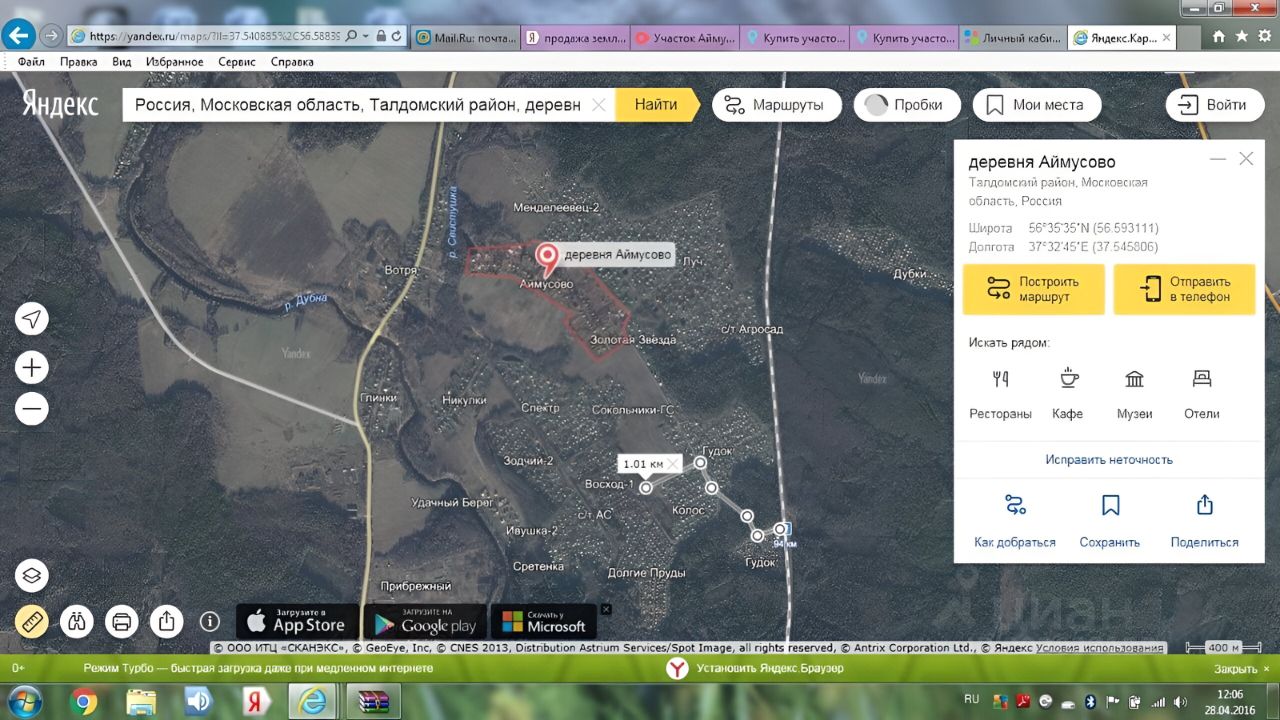Collapse the place card panel
Screen dimensions: 1280x720
coord(1217,159)
